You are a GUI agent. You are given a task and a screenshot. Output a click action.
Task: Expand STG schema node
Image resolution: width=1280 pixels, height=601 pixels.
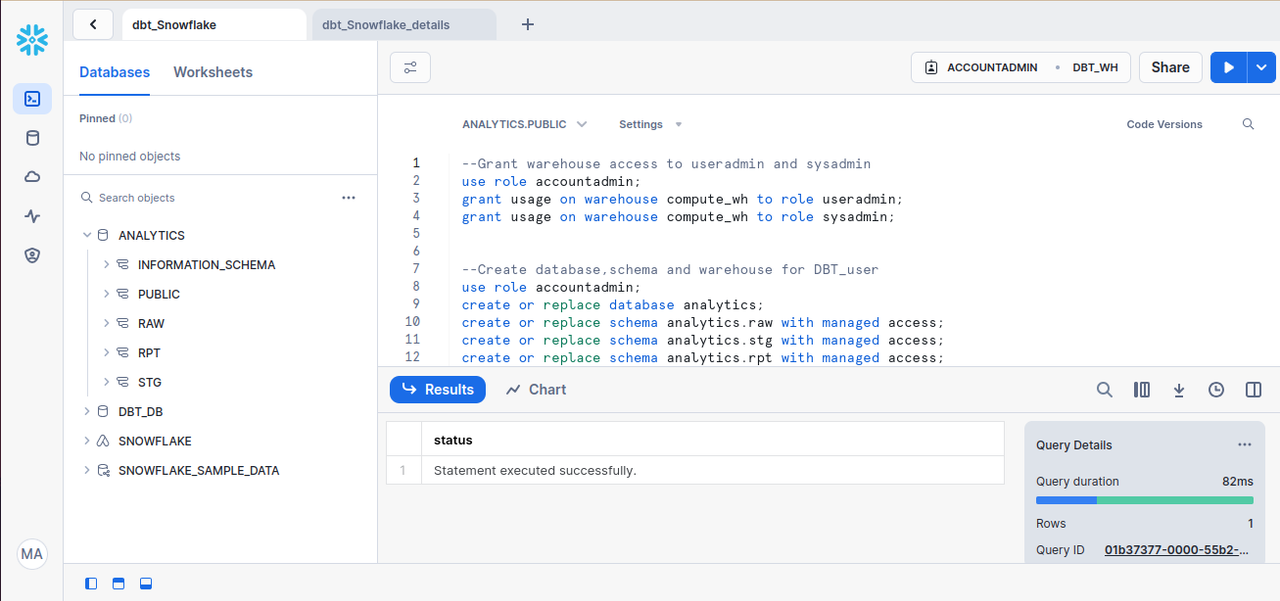click(x=107, y=382)
